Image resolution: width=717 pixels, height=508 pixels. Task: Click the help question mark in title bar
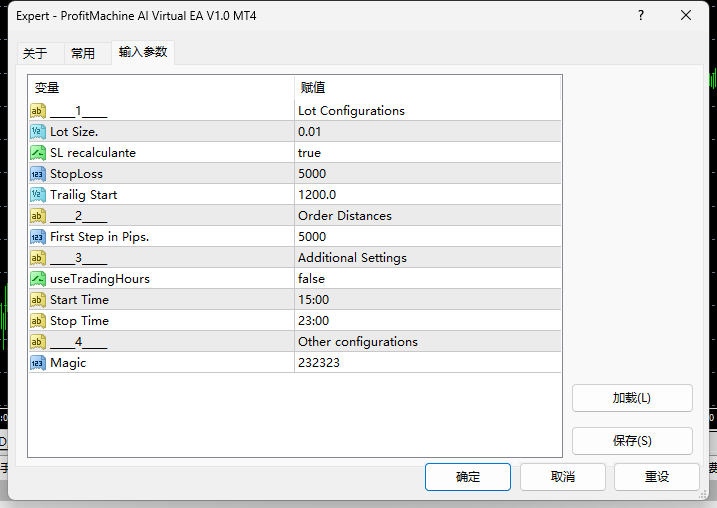641,16
